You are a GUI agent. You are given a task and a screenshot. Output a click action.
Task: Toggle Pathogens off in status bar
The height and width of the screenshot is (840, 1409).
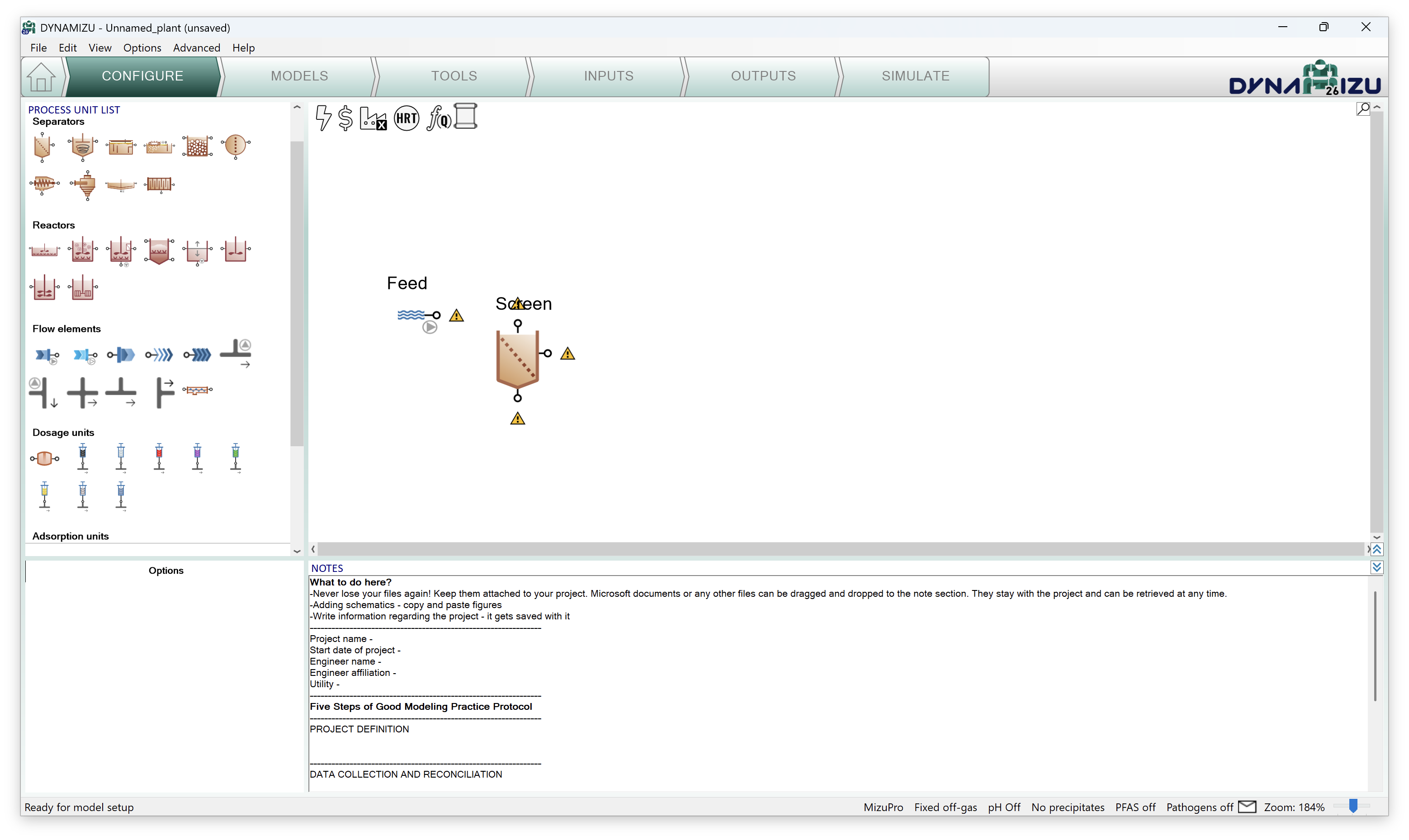click(x=1199, y=807)
